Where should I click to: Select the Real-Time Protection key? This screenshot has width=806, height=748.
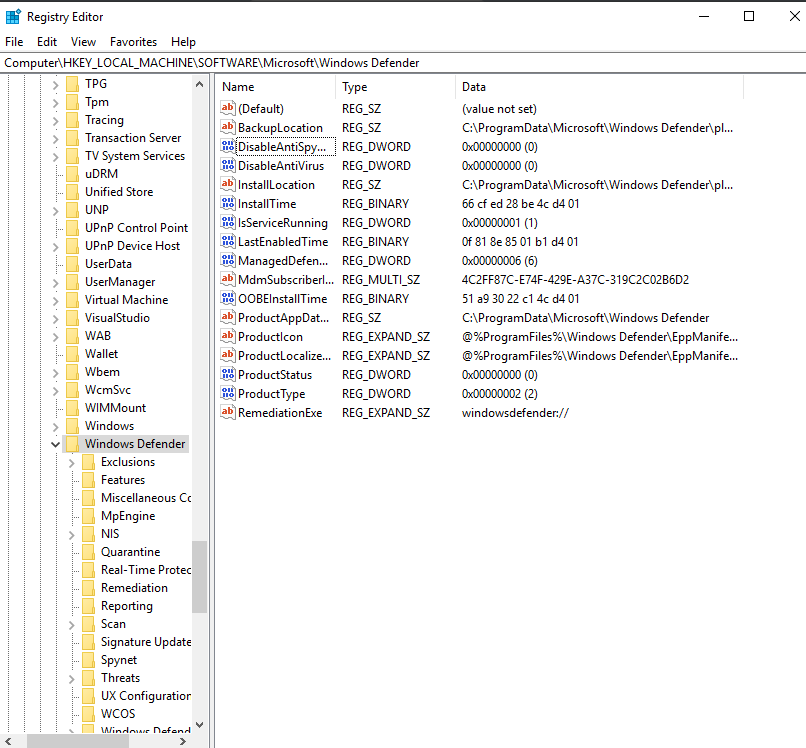pyautogui.click(x=146, y=570)
